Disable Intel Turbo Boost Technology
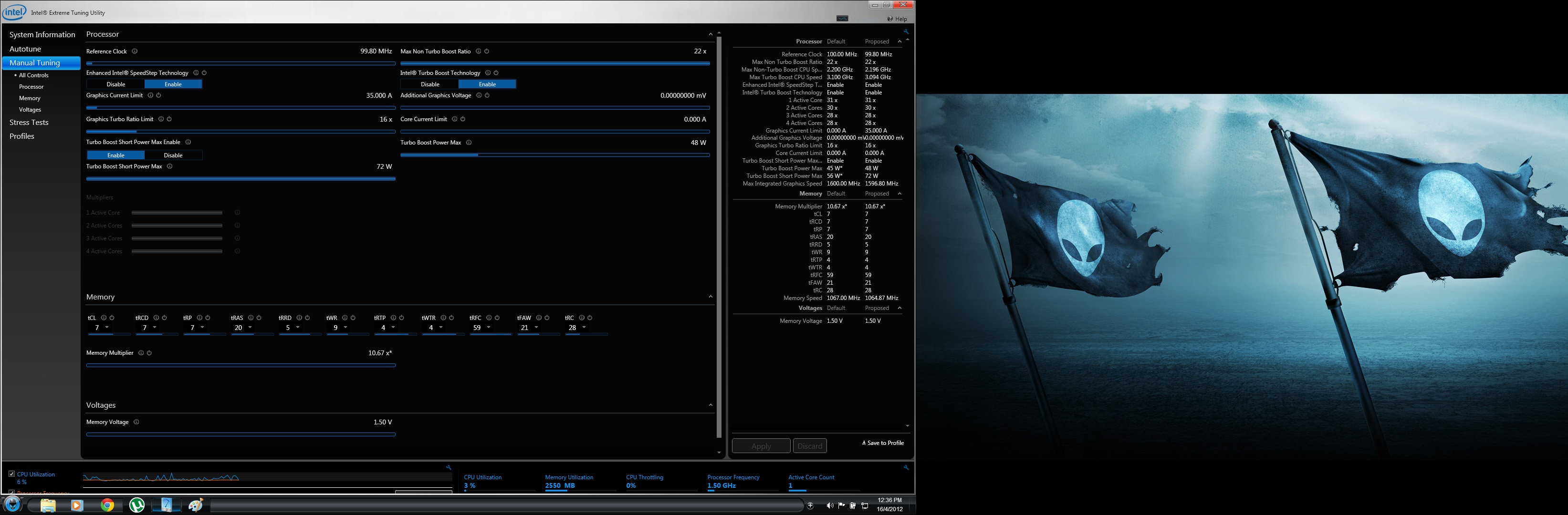The width and height of the screenshot is (1568, 515). (430, 84)
